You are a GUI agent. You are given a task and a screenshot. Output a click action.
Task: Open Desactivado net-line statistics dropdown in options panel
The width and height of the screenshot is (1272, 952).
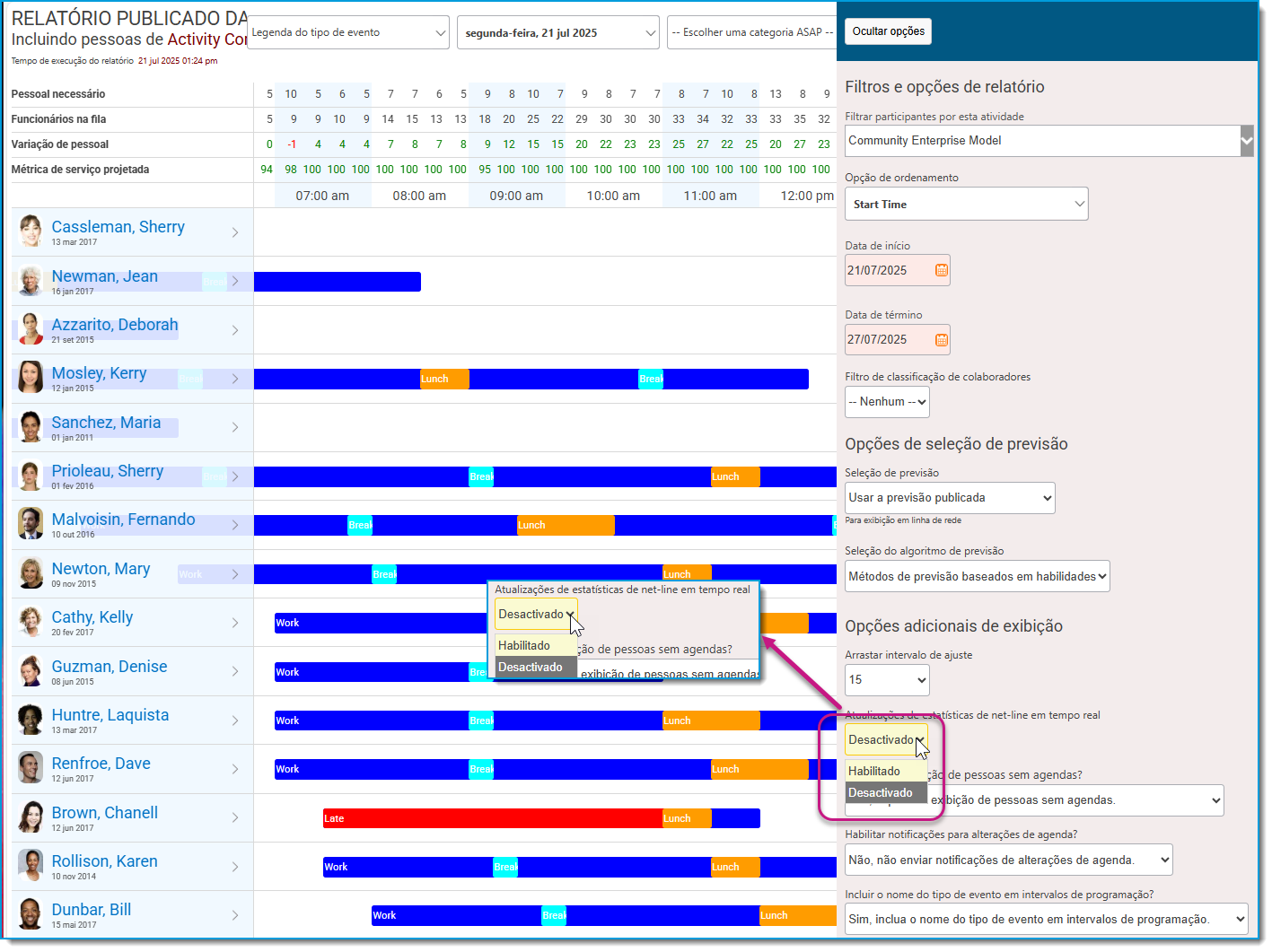[x=886, y=740]
